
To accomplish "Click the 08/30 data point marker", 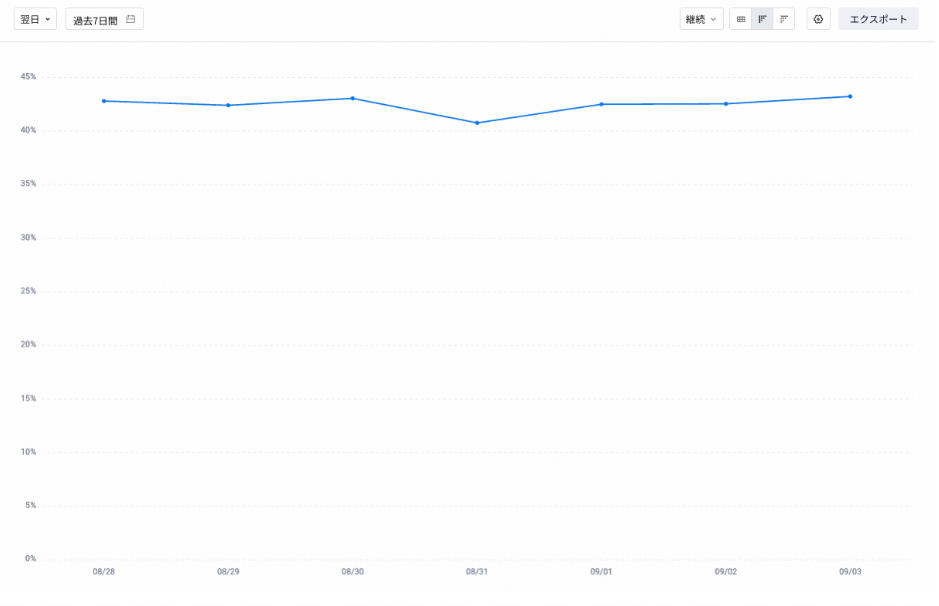I will coord(353,98).
